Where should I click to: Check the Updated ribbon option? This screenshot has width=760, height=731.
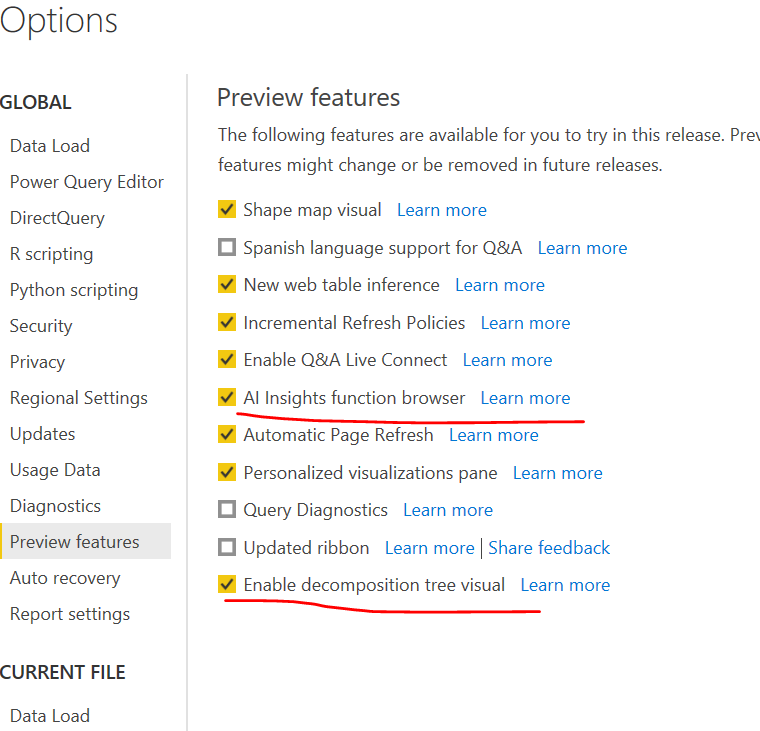227,548
